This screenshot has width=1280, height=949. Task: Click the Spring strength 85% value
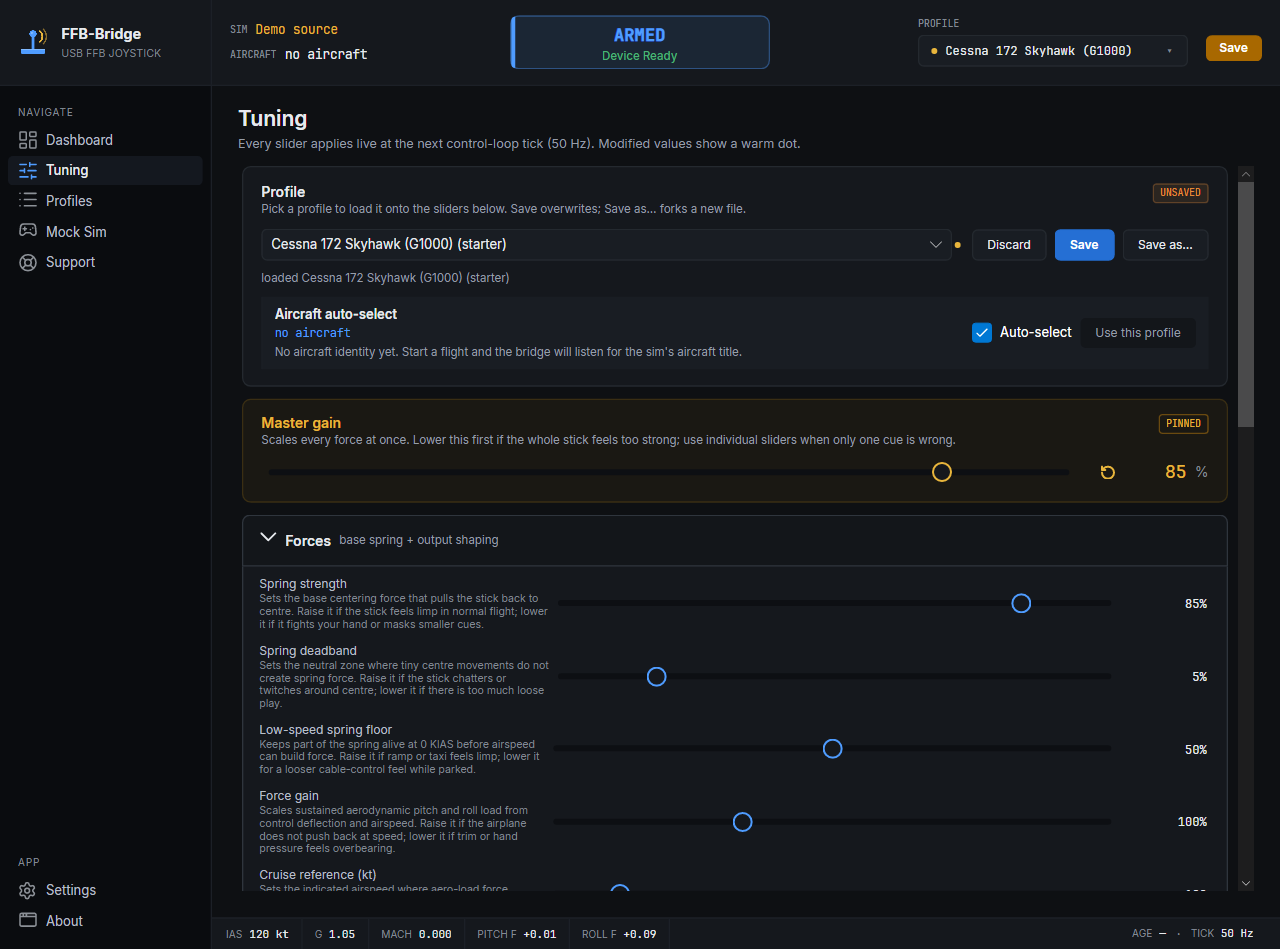click(x=1195, y=604)
